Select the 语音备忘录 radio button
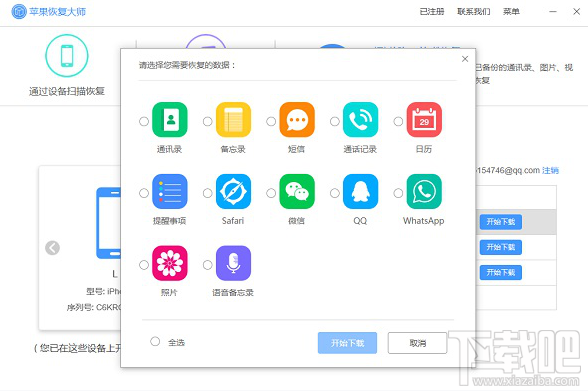This screenshot has height=391, width=588. coord(207,265)
